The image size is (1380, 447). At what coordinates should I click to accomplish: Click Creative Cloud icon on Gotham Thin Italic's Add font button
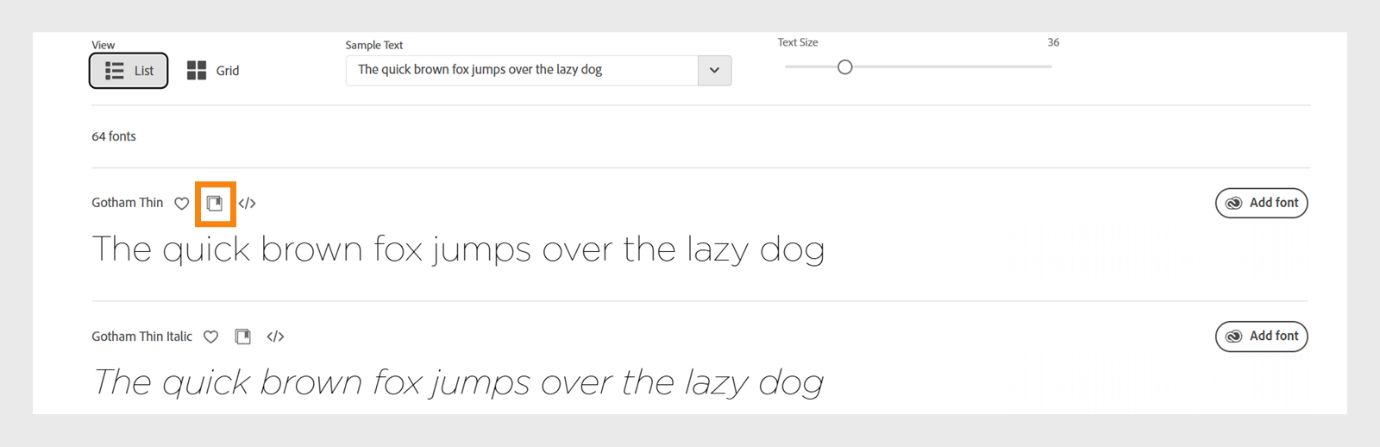click(1234, 337)
